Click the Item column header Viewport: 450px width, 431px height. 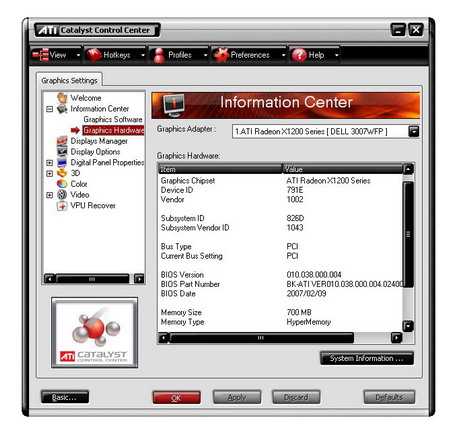pos(220,169)
